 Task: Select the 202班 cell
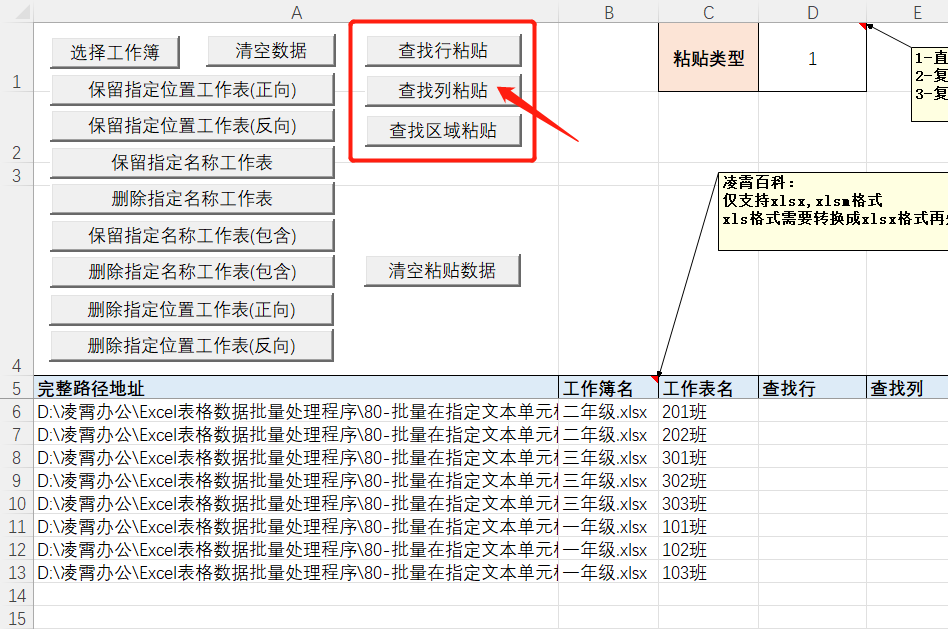708,434
